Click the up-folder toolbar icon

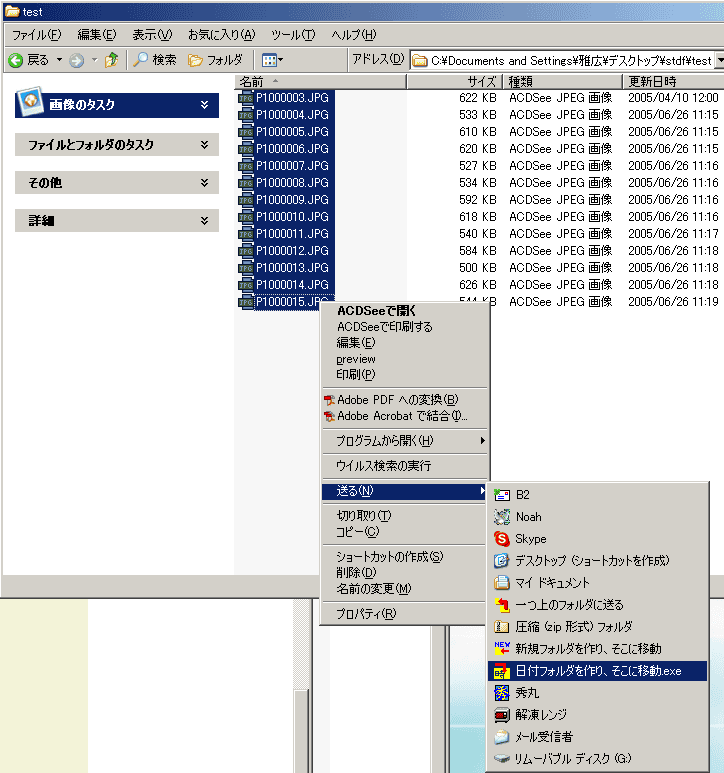coord(112,60)
